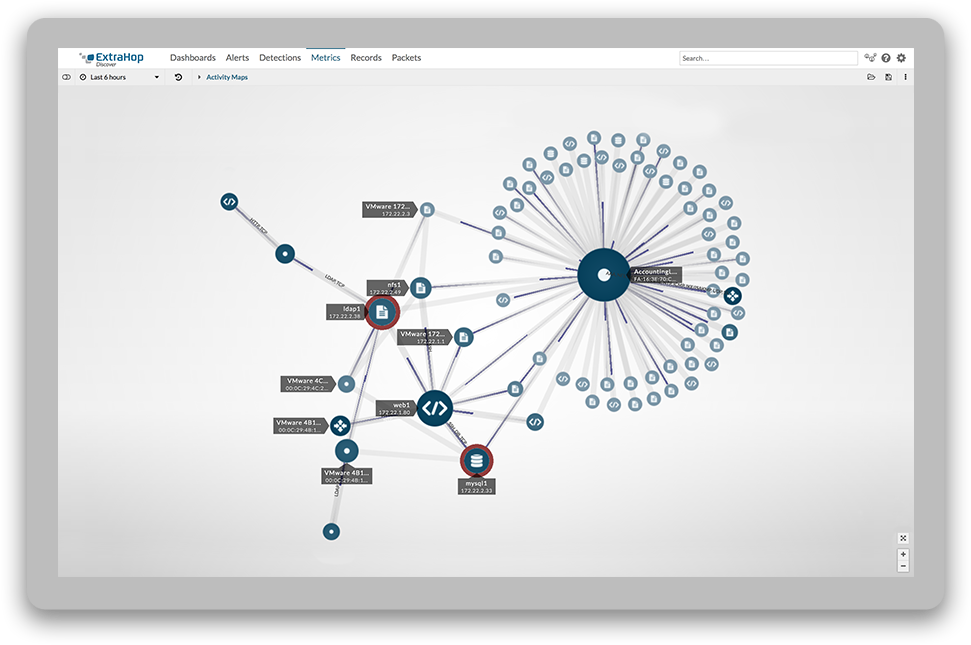The width and height of the screenshot is (971, 645).
Task: Click in the Search input field
Action: (767, 58)
